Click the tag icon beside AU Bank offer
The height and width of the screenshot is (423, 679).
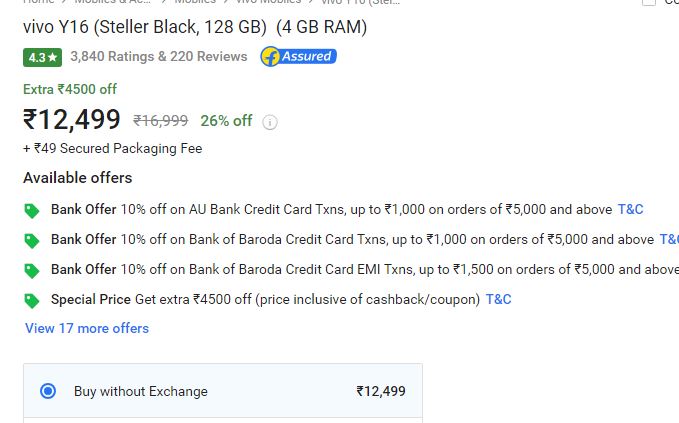pyautogui.click(x=32, y=211)
